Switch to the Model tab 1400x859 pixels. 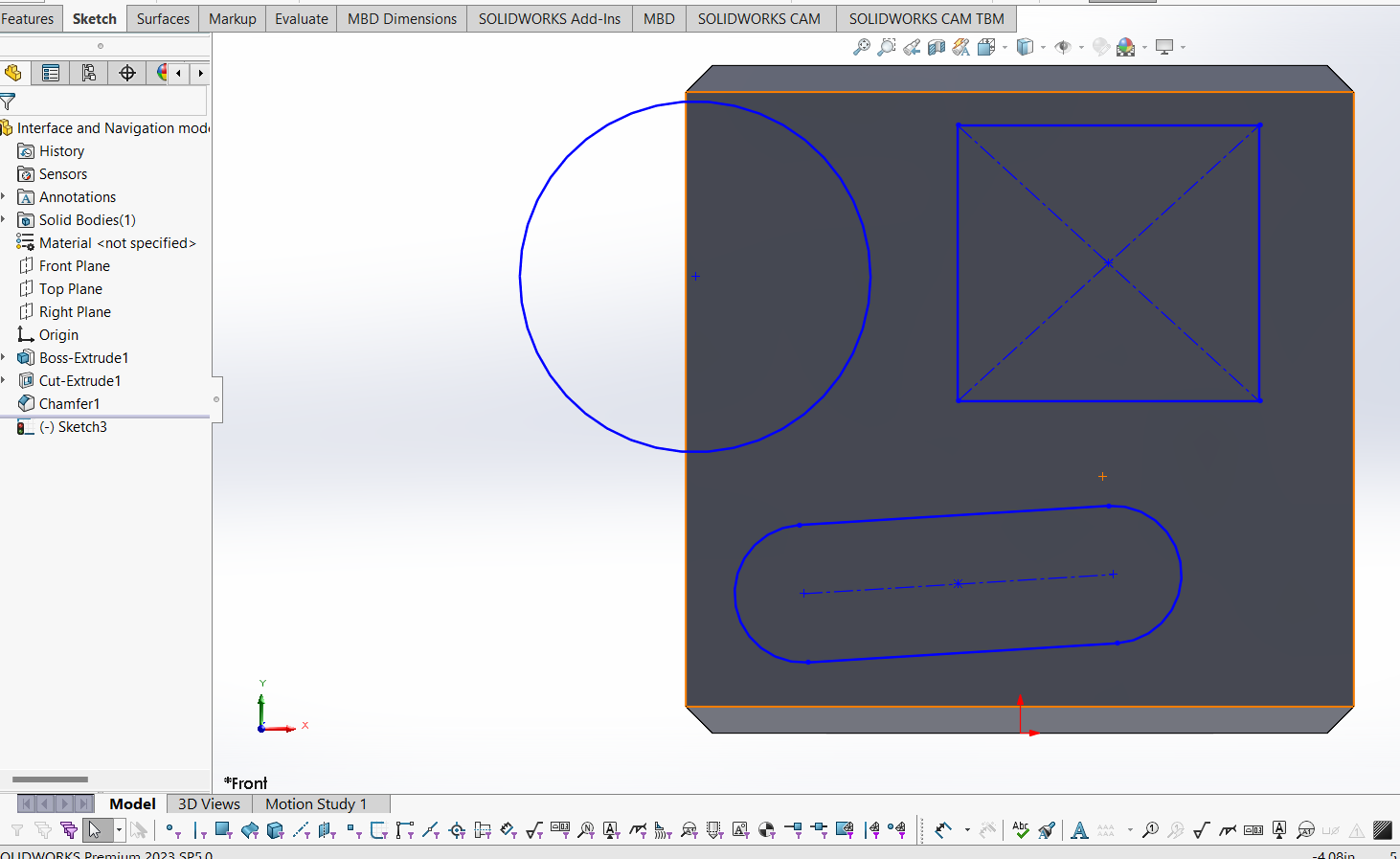pyautogui.click(x=132, y=803)
